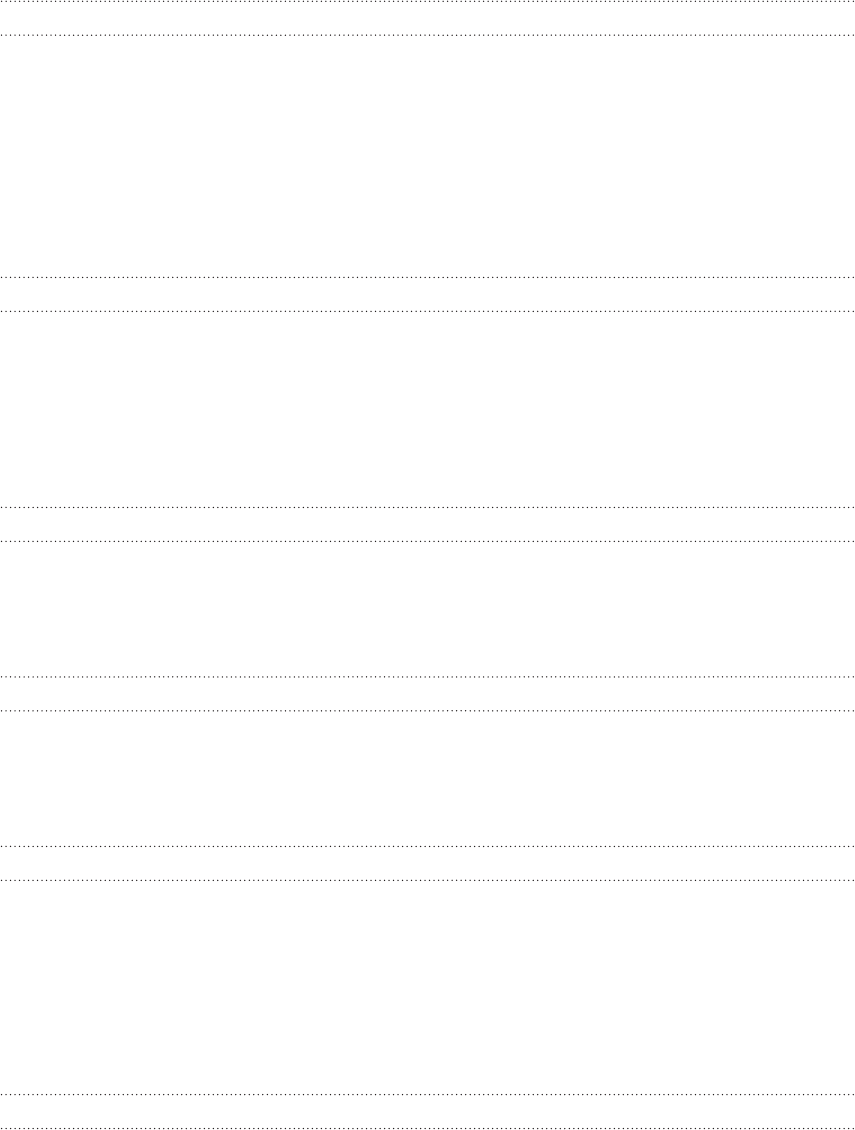
Task: Click inside the third blank section from top
Action: pyautogui.click(x=427, y=609)
